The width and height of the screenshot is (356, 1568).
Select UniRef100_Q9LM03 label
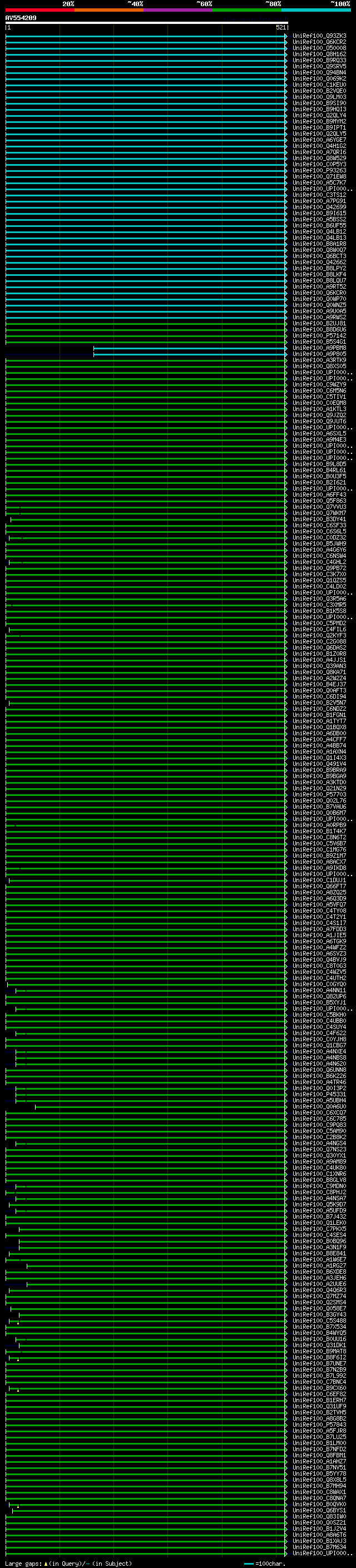click(x=319, y=97)
